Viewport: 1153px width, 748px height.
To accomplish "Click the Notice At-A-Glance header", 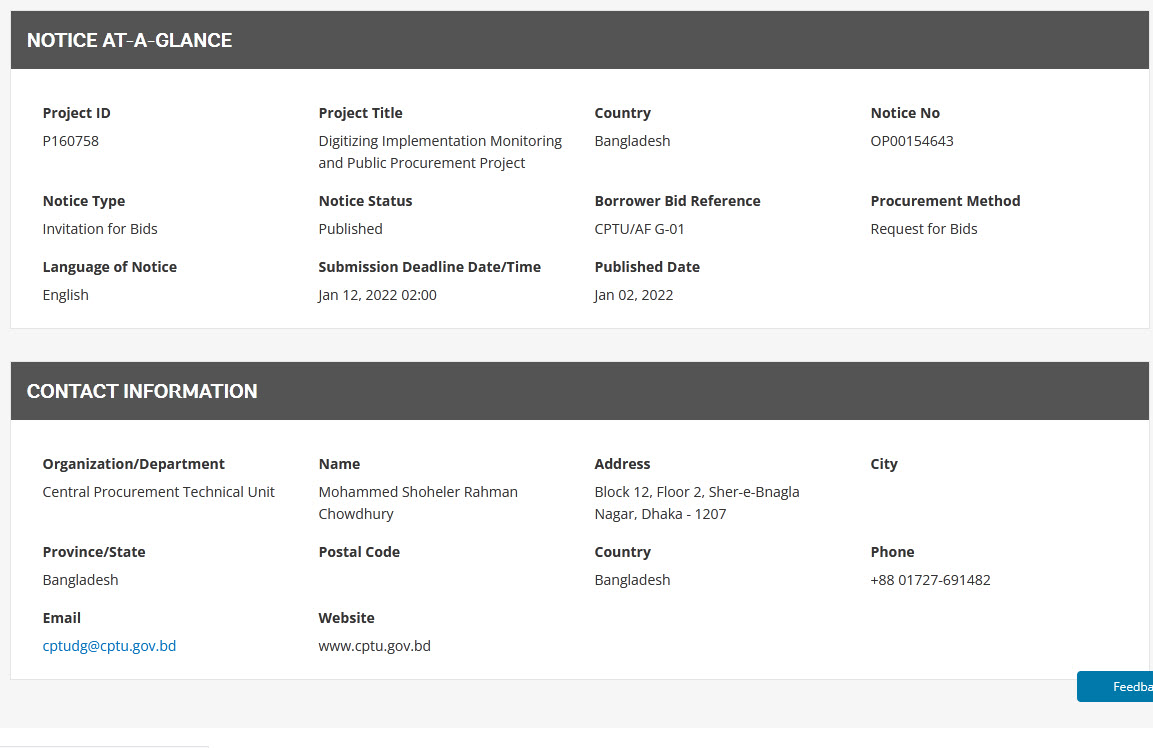I will pos(129,41).
